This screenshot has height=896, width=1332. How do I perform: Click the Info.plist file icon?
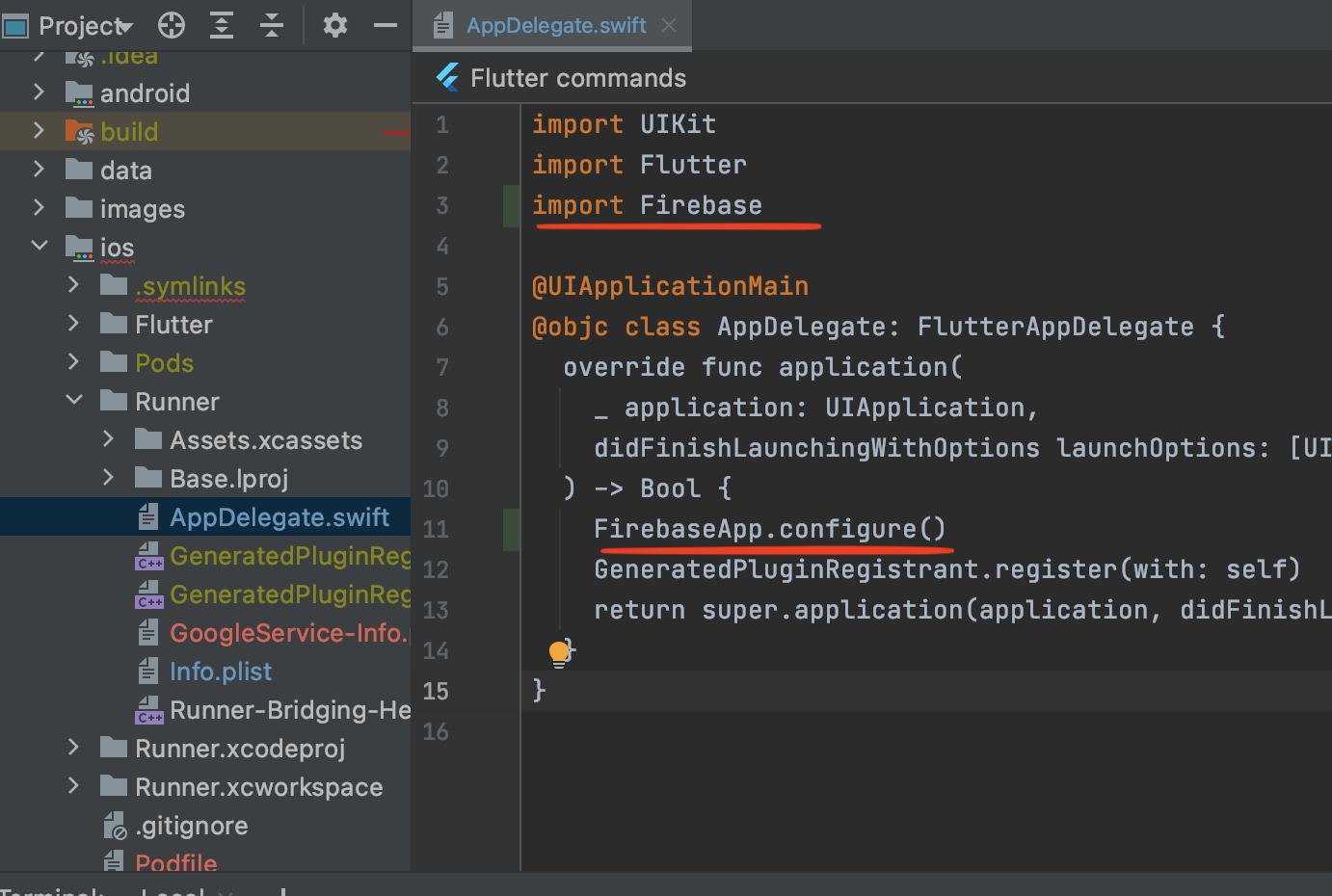click(148, 671)
